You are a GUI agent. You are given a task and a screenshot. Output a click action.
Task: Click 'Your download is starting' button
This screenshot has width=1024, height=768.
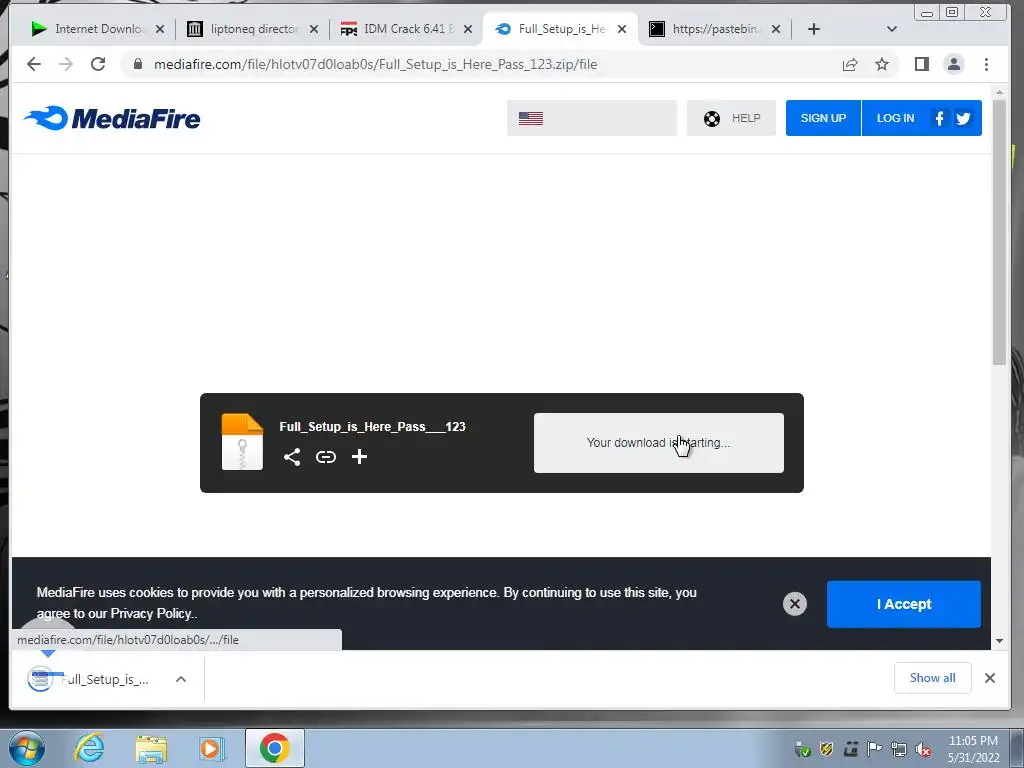[658, 443]
